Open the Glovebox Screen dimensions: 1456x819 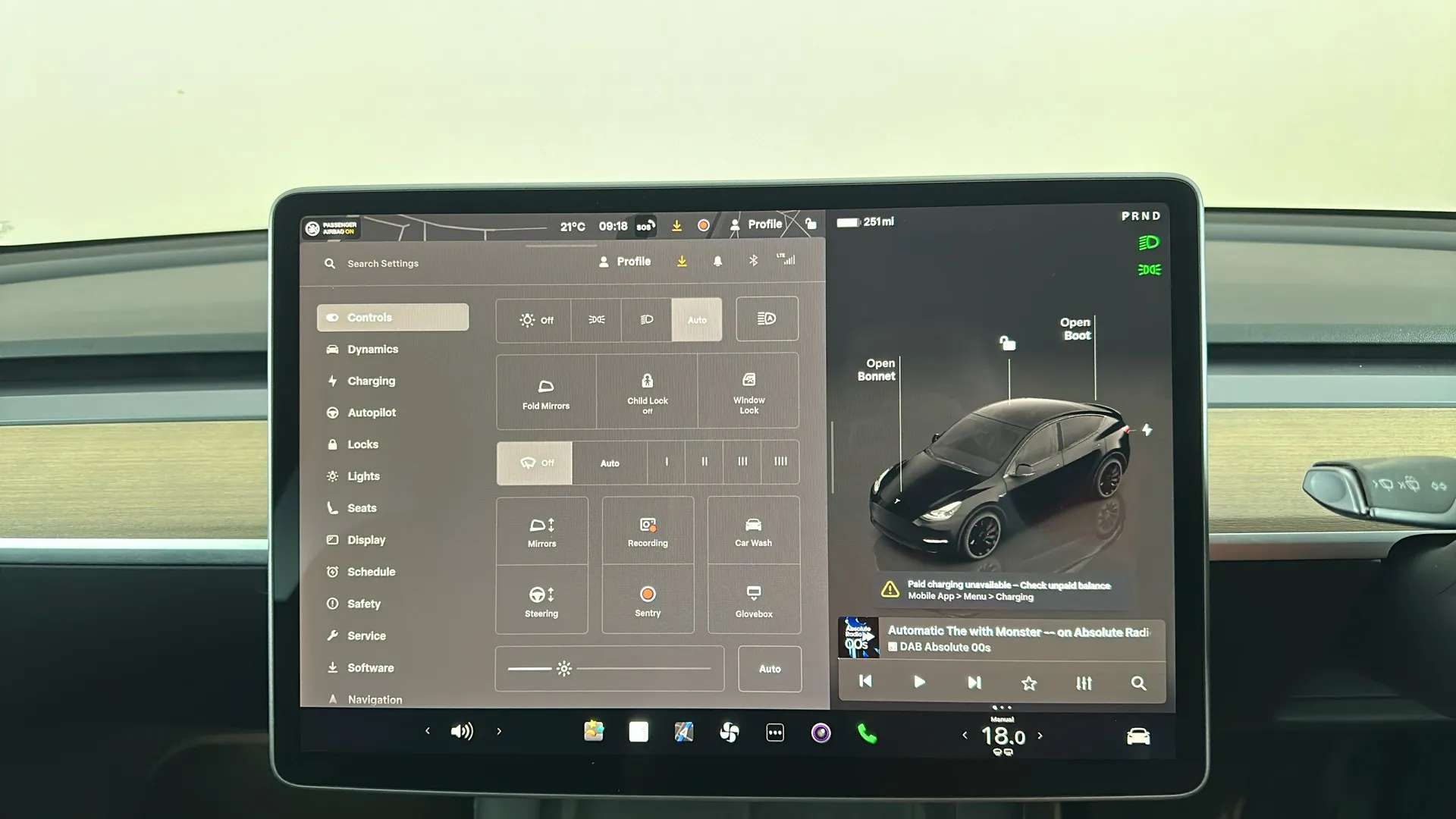(753, 601)
